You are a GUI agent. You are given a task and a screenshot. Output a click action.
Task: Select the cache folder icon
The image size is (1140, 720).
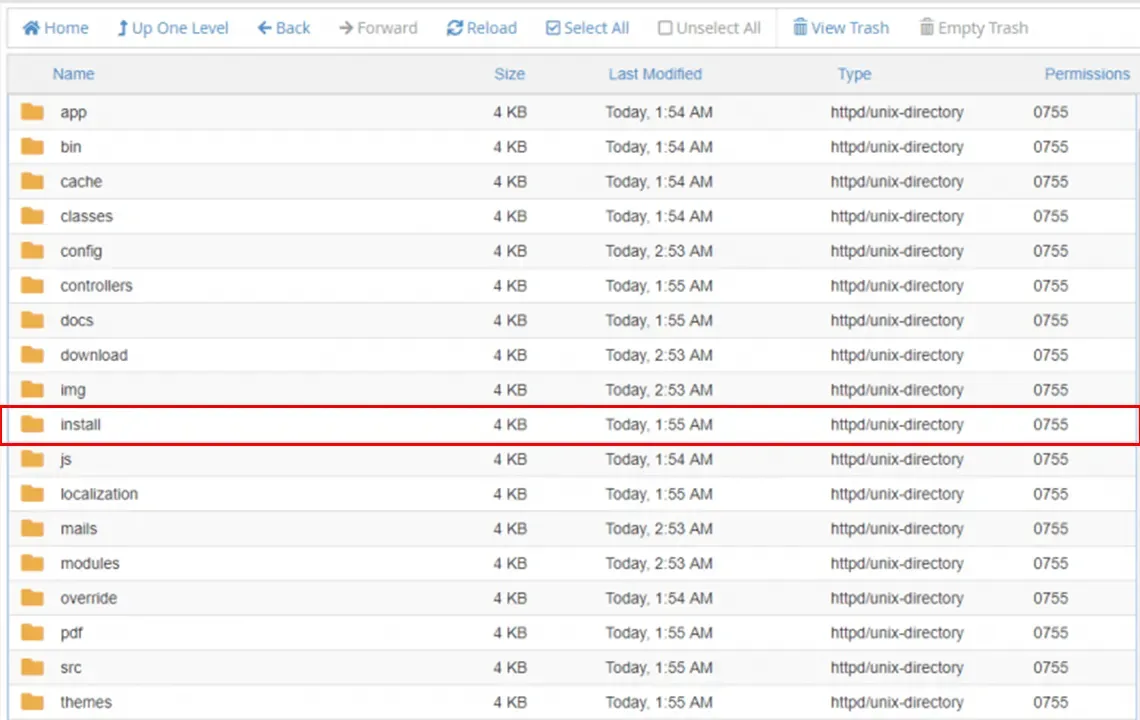(32, 181)
